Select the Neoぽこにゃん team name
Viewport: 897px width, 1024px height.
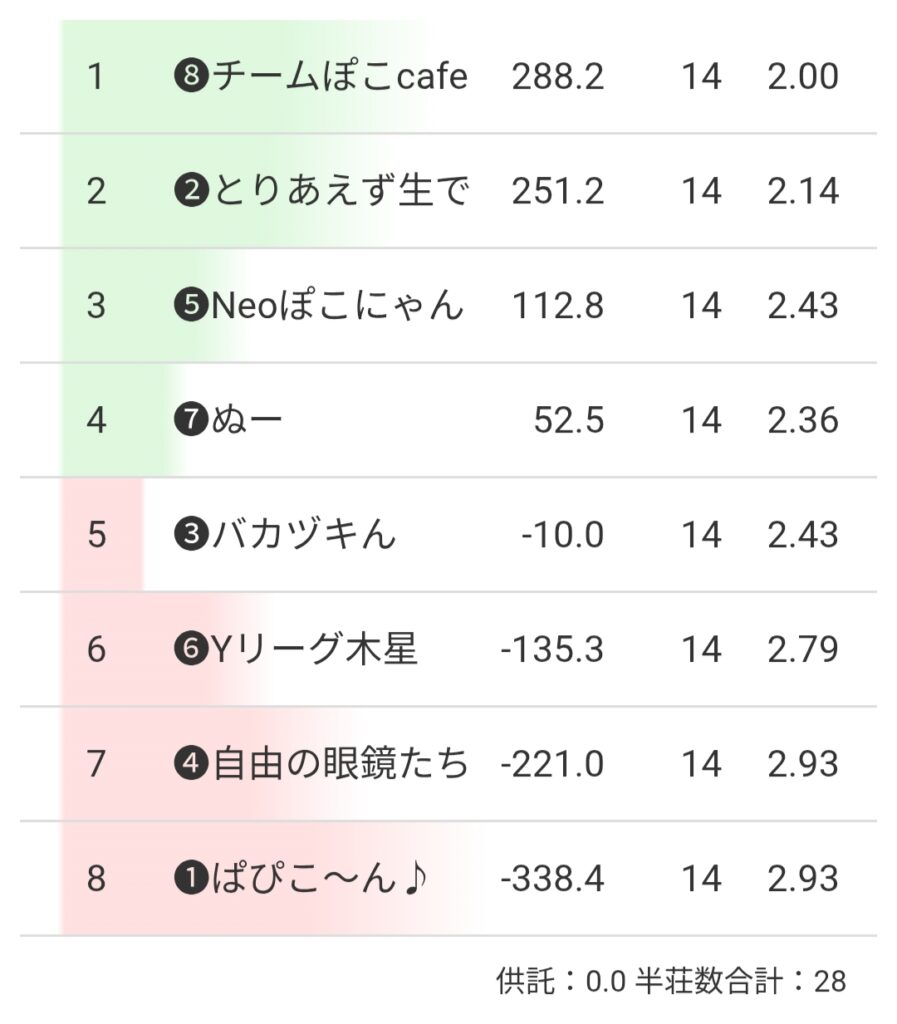[x=337, y=306]
